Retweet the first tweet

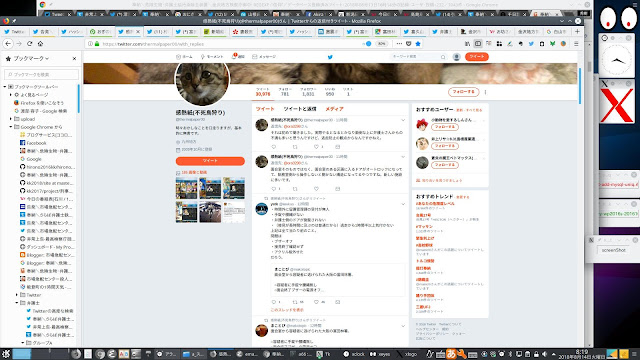[x=295, y=147]
